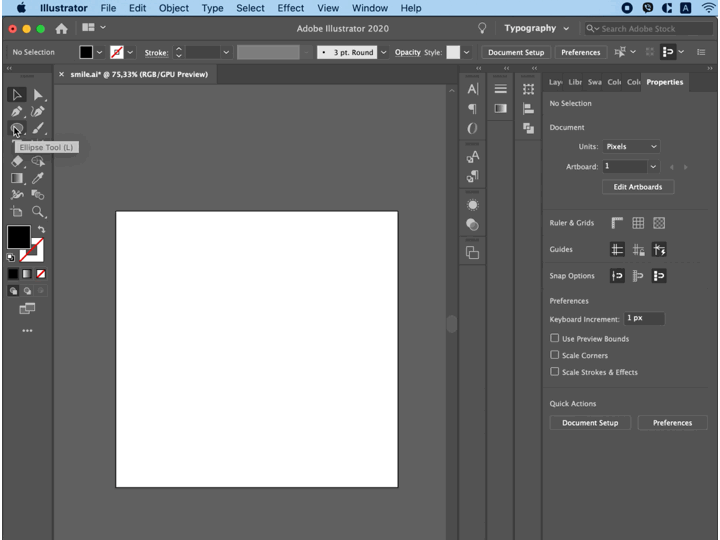Open the Typography workspace switcher
Viewport: 720px width, 540px height.
[536, 28]
